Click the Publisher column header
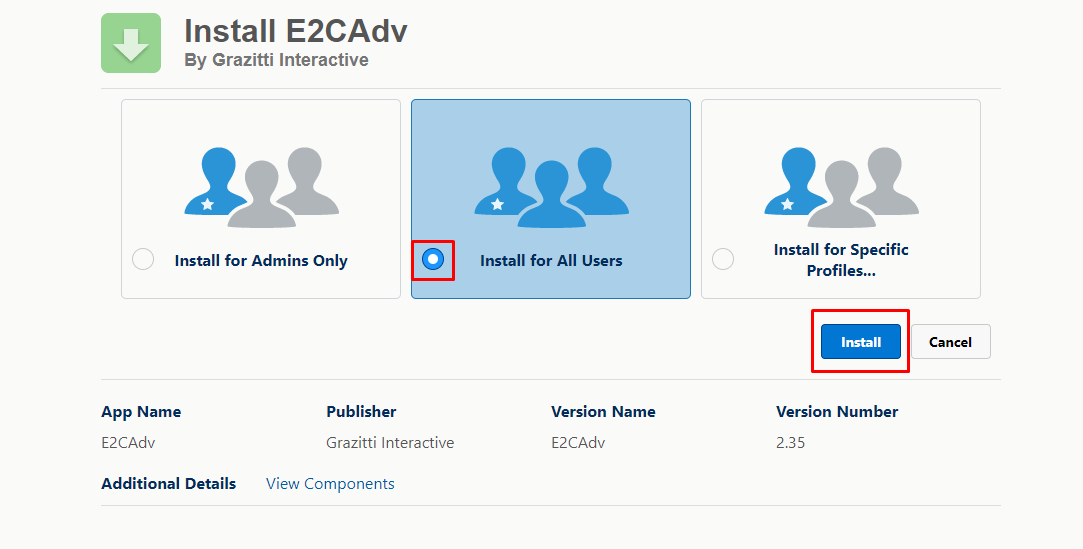Viewport: 1083px width, 549px height. point(361,412)
